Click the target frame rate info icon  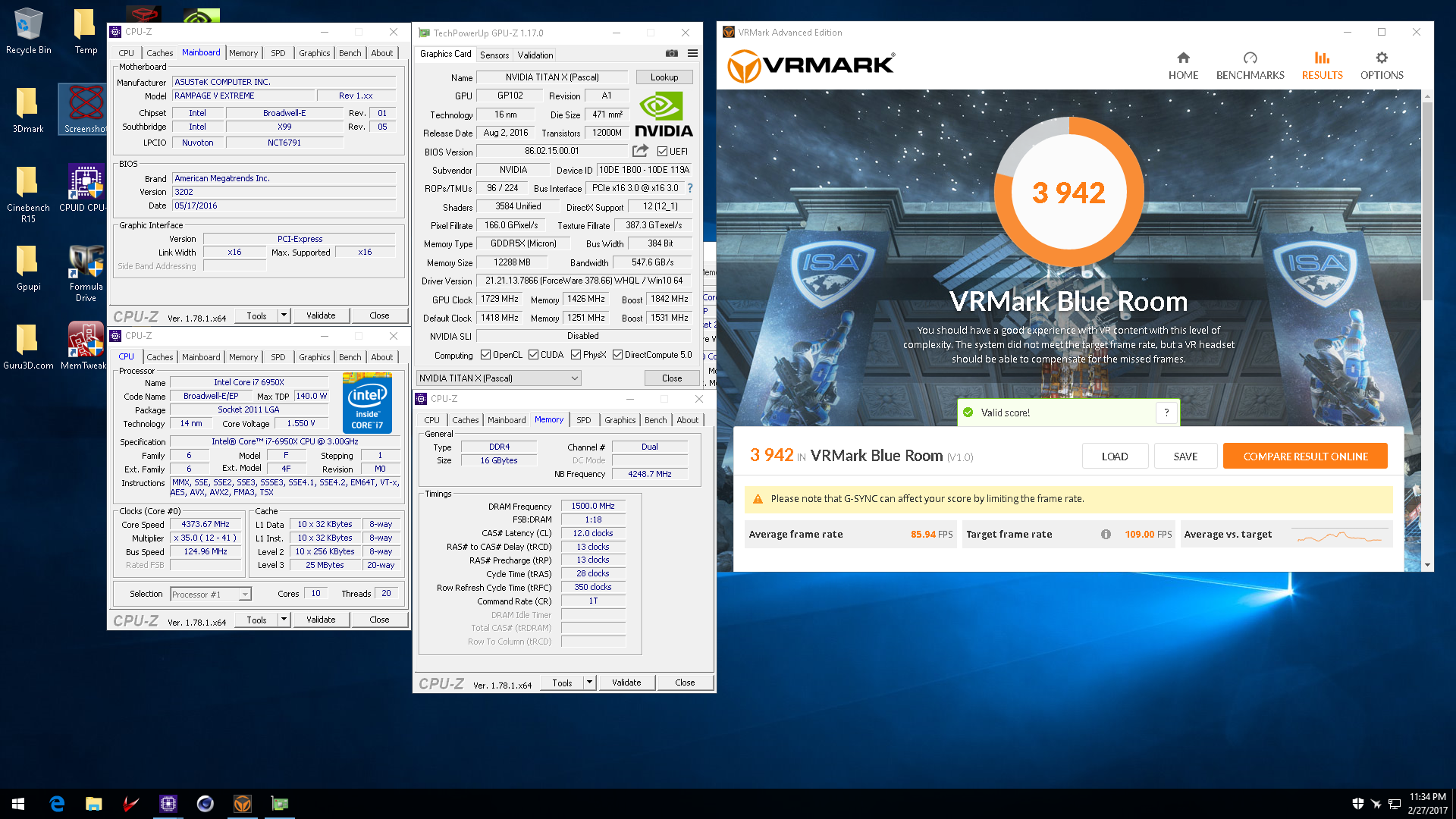coord(1106,535)
